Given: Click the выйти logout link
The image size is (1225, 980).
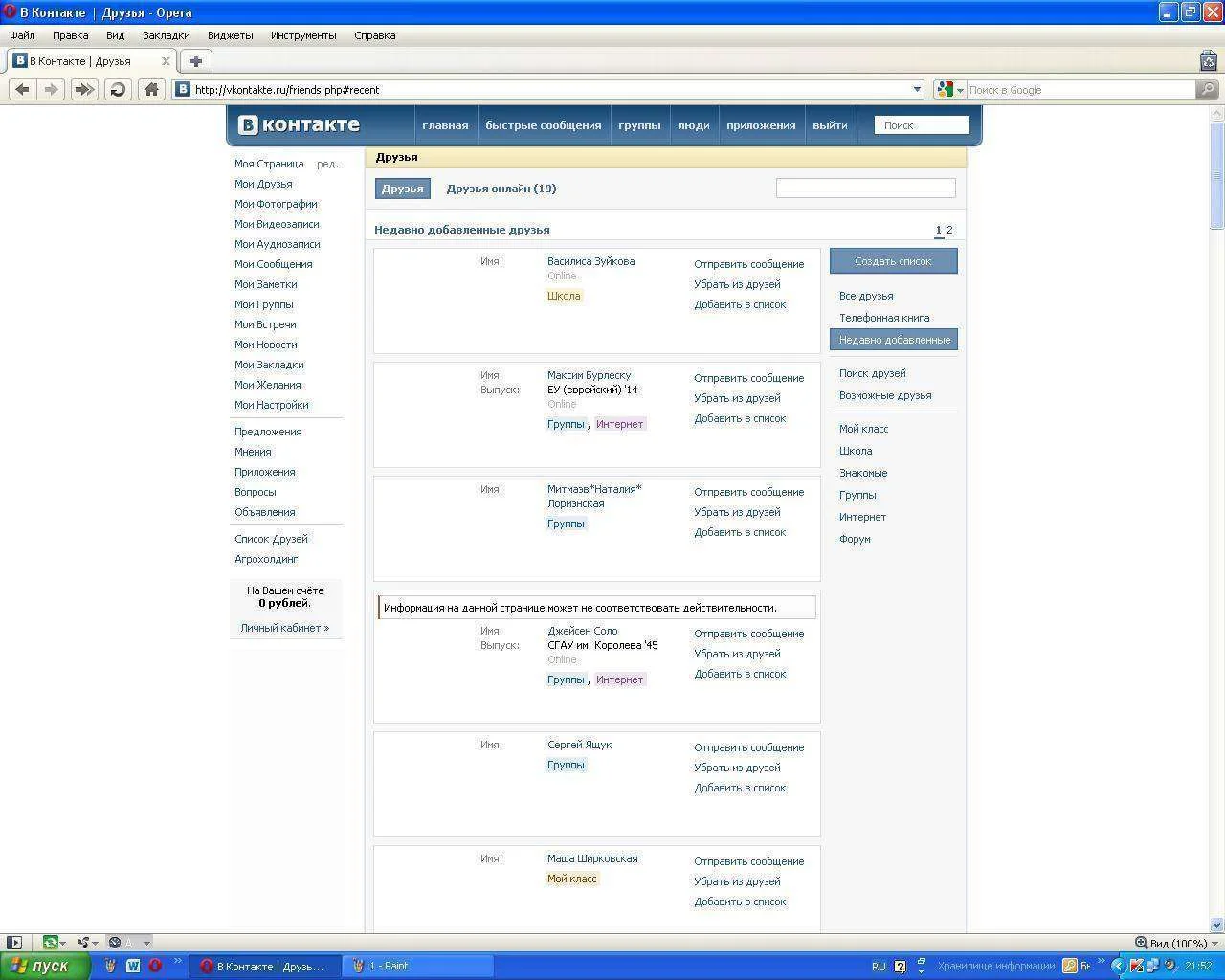Looking at the screenshot, I should point(830,125).
